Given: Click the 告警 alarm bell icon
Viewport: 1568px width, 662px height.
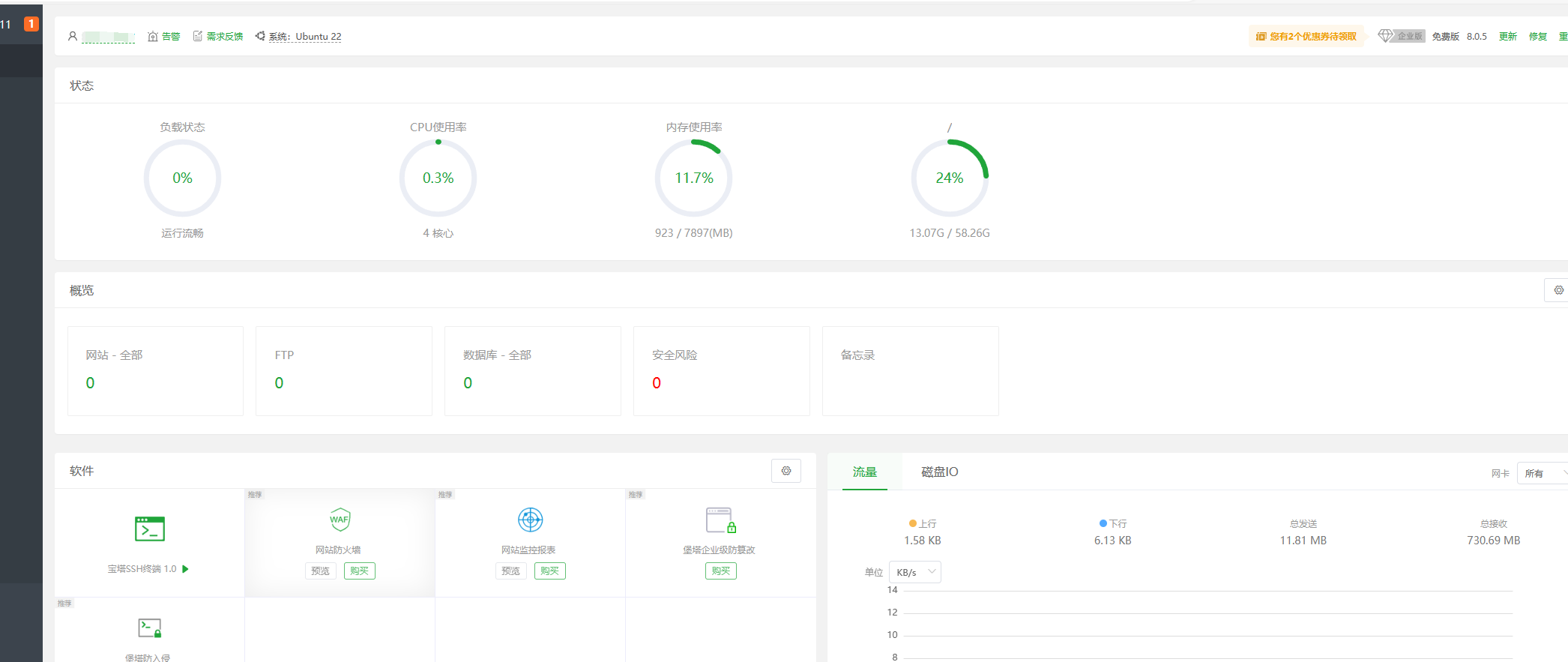Looking at the screenshot, I should pyautogui.click(x=153, y=36).
